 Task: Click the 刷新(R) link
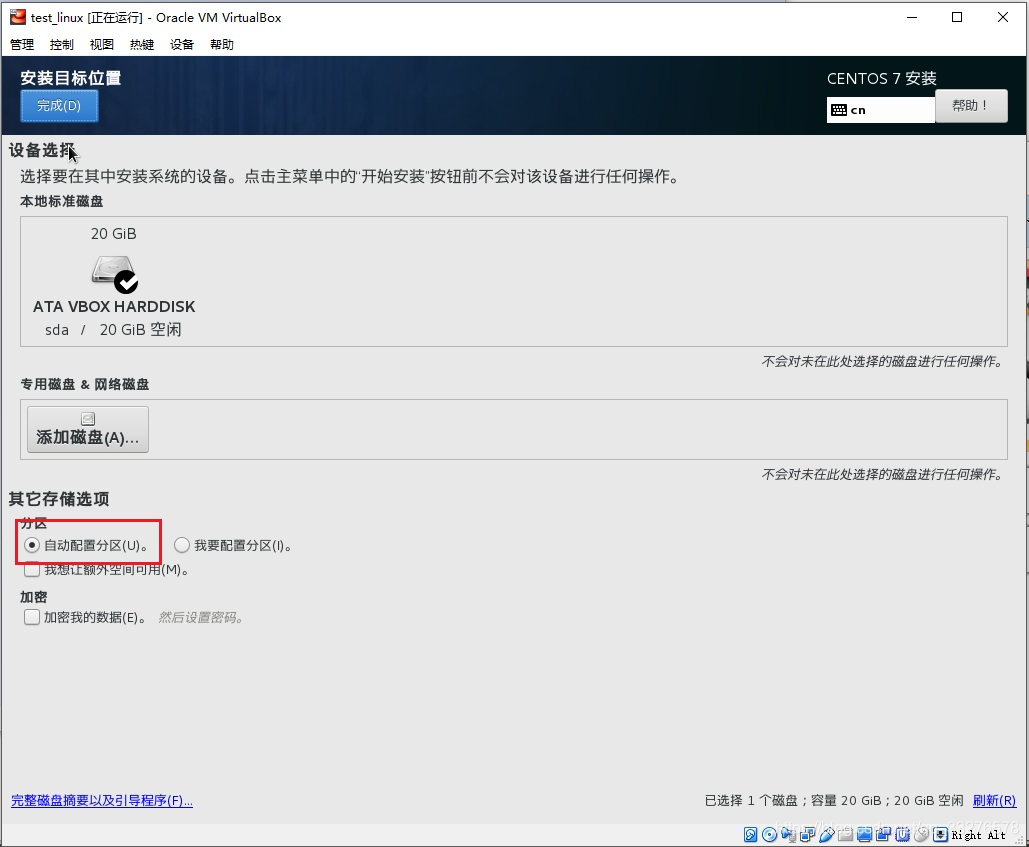pos(994,800)
